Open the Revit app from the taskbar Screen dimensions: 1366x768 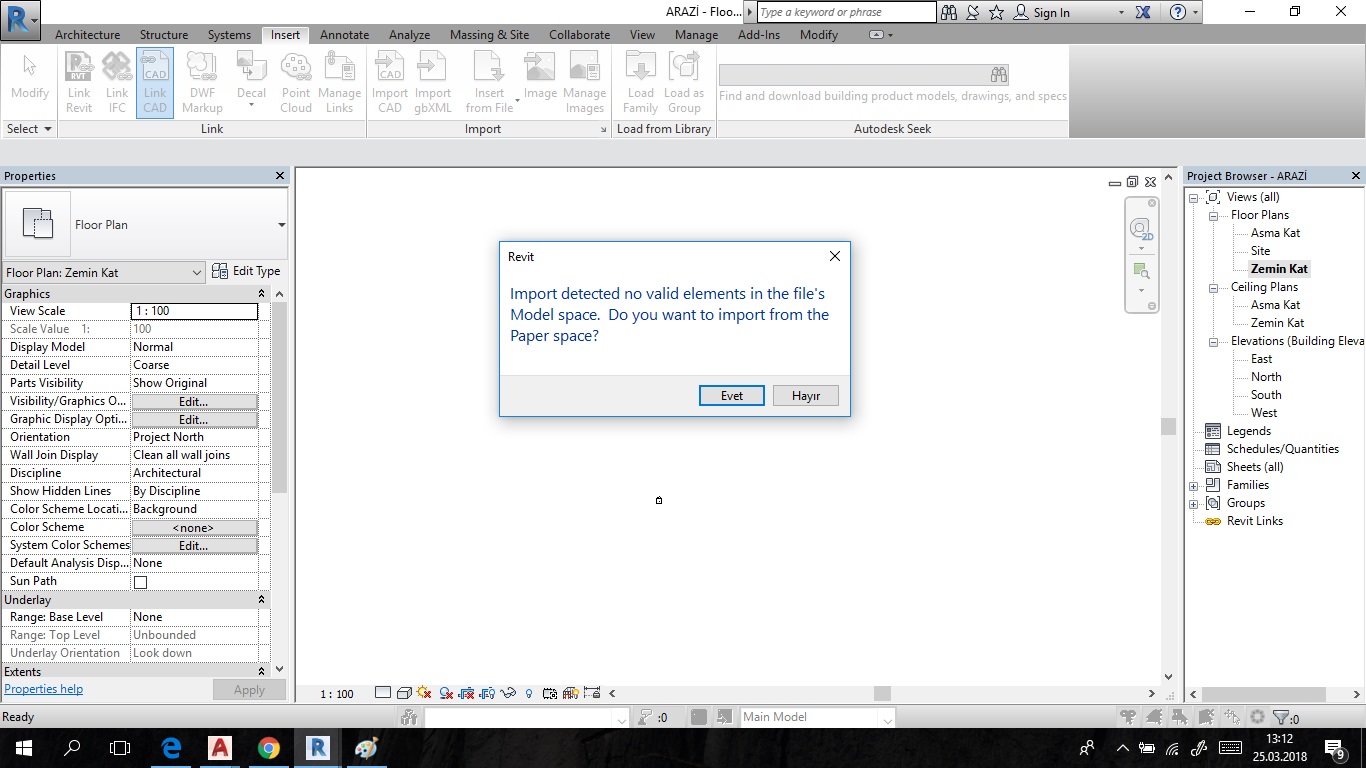tap(317, 747)
